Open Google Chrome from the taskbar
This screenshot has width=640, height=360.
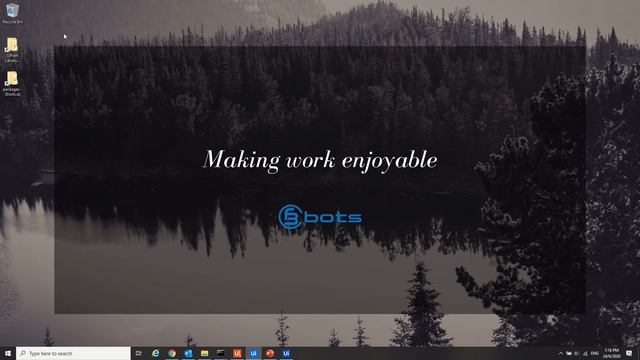pos(172,353)
